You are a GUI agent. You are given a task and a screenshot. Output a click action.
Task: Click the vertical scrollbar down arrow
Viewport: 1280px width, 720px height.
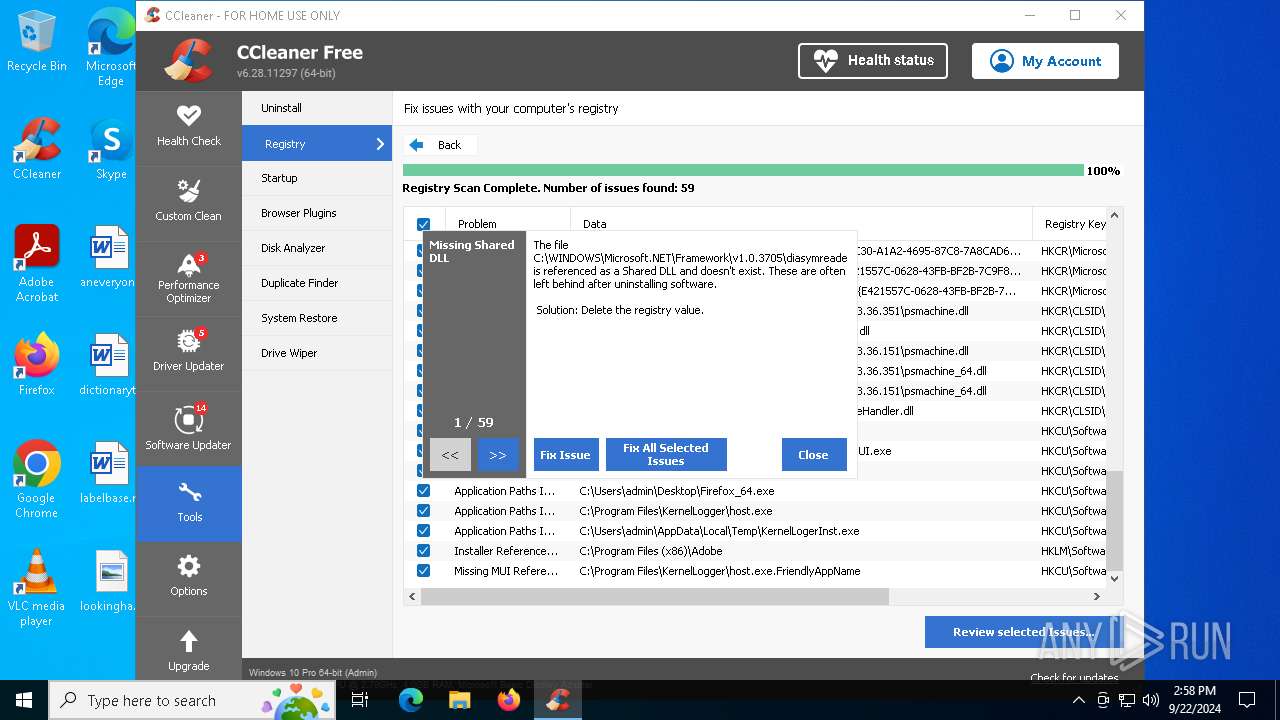point(1115,577)
